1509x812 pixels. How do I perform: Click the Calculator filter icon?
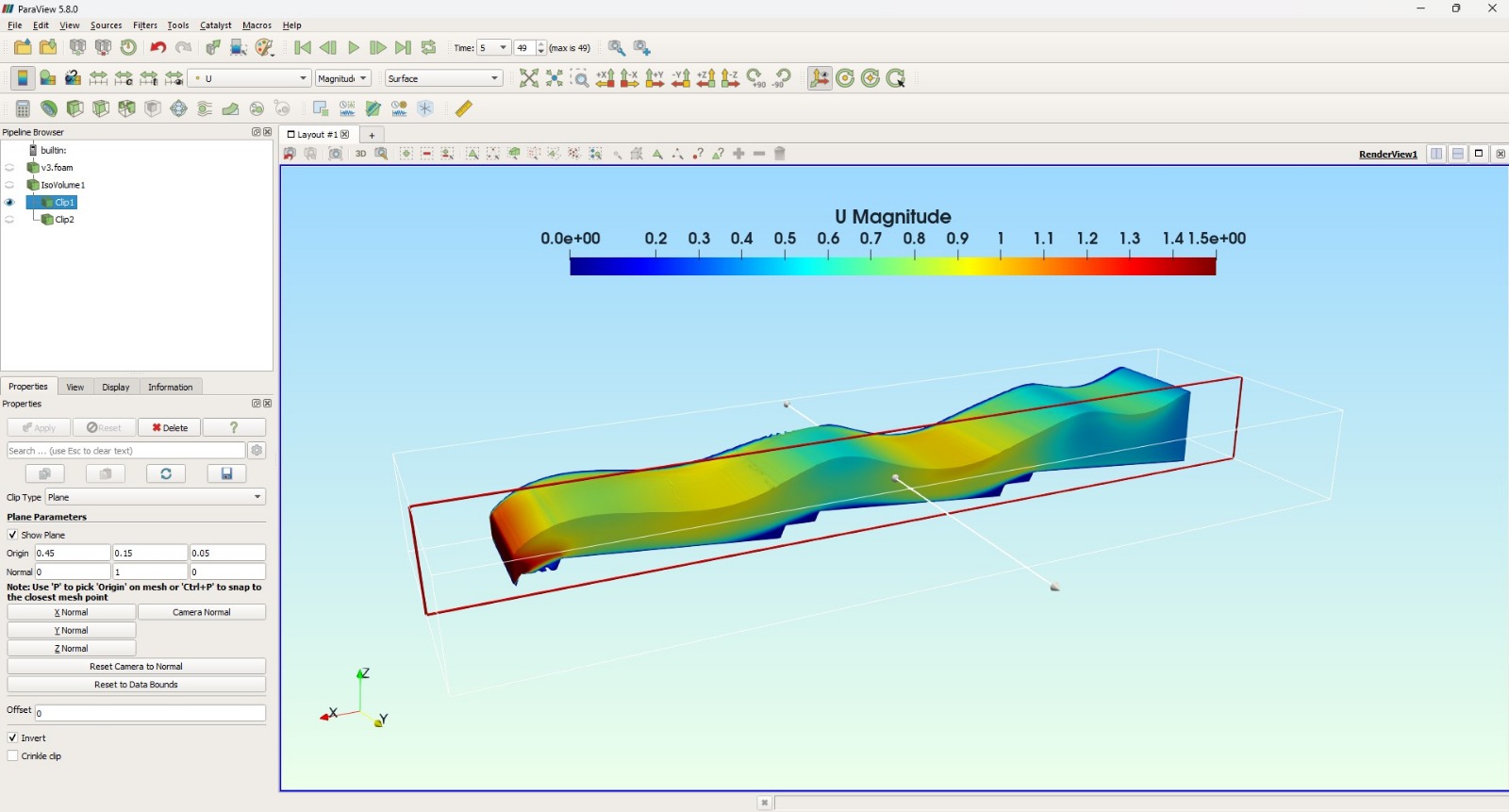[x=23, y=109]
